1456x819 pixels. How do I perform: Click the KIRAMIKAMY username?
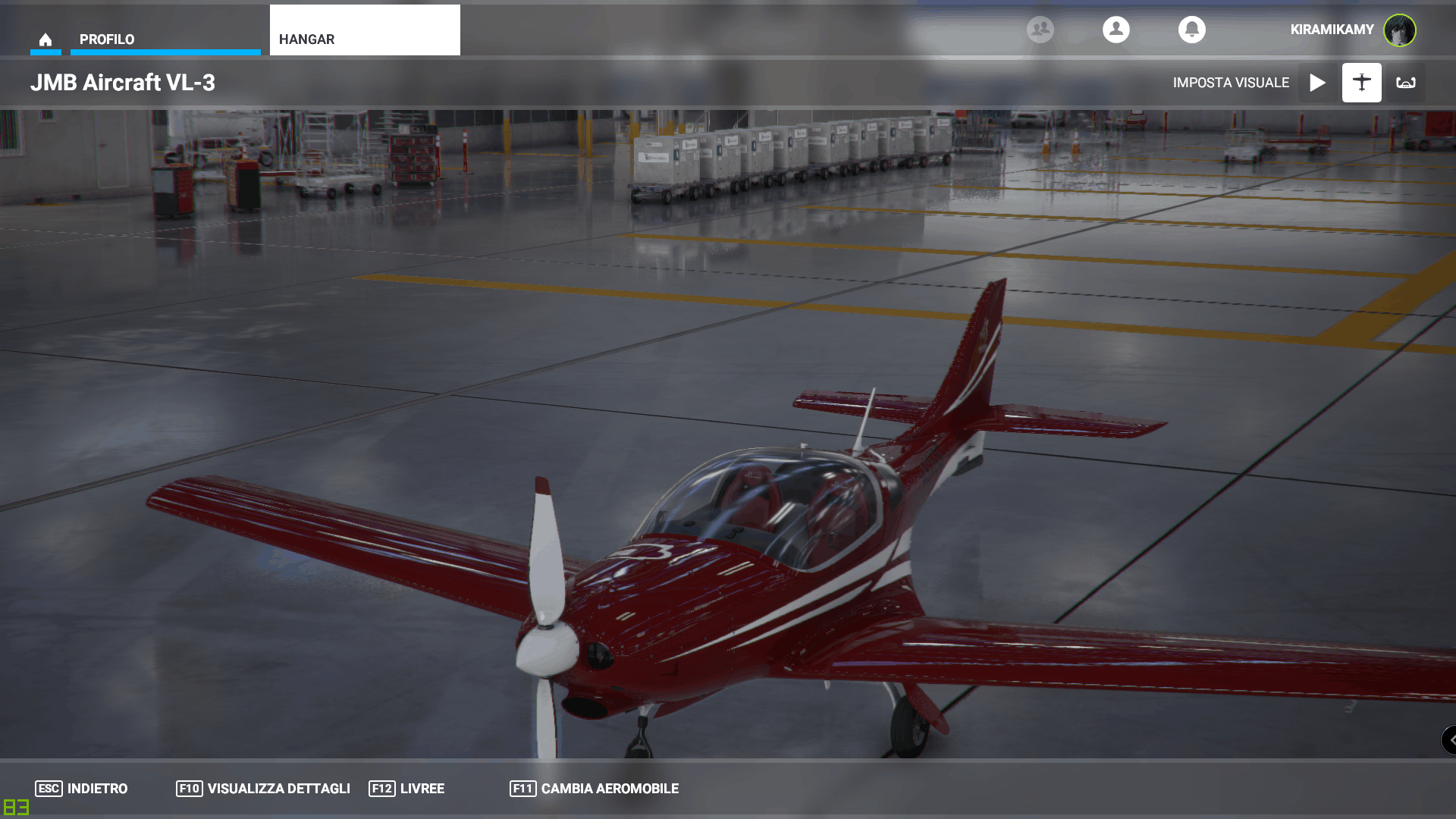(x=1332, y=30)
